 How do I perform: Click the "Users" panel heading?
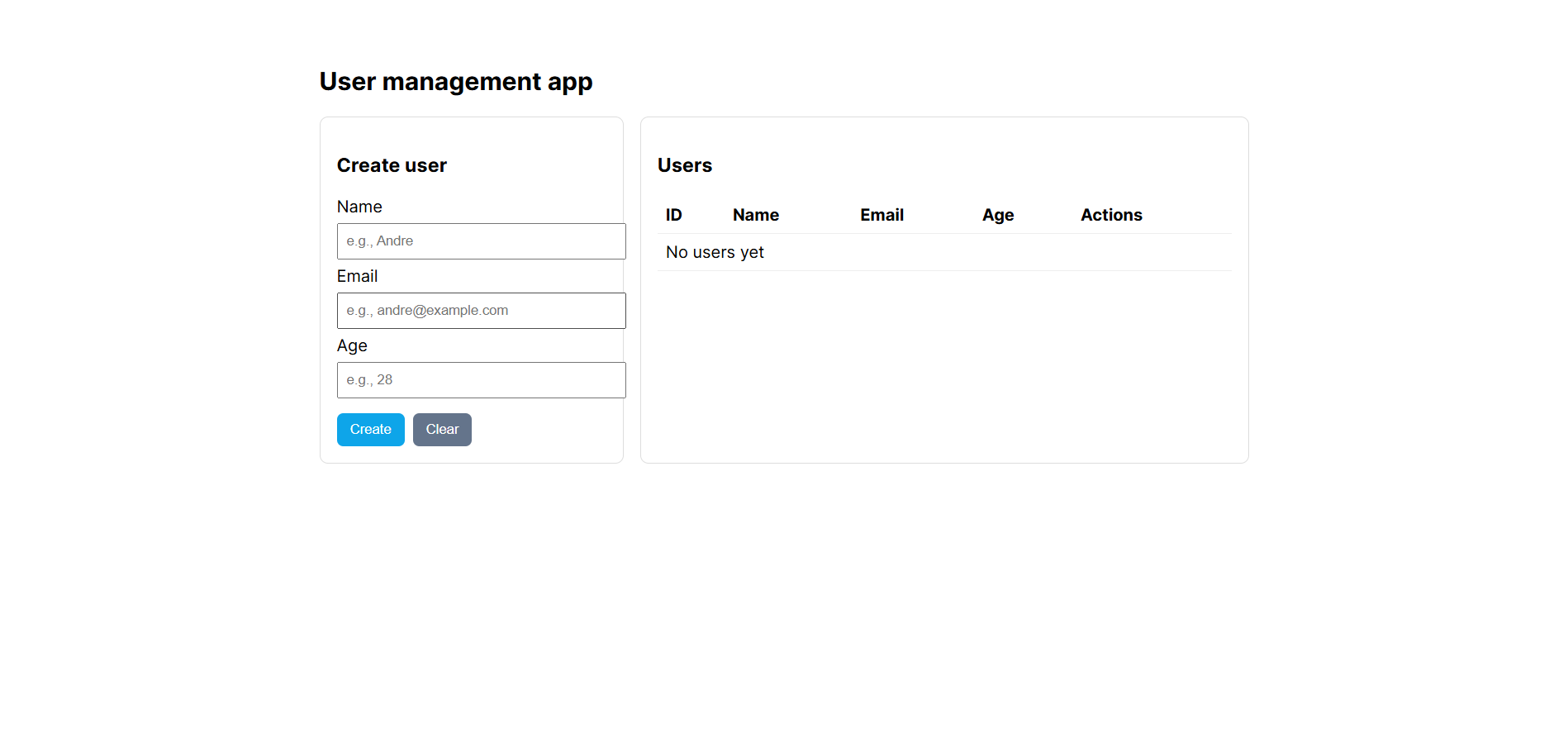click(684, 165)
